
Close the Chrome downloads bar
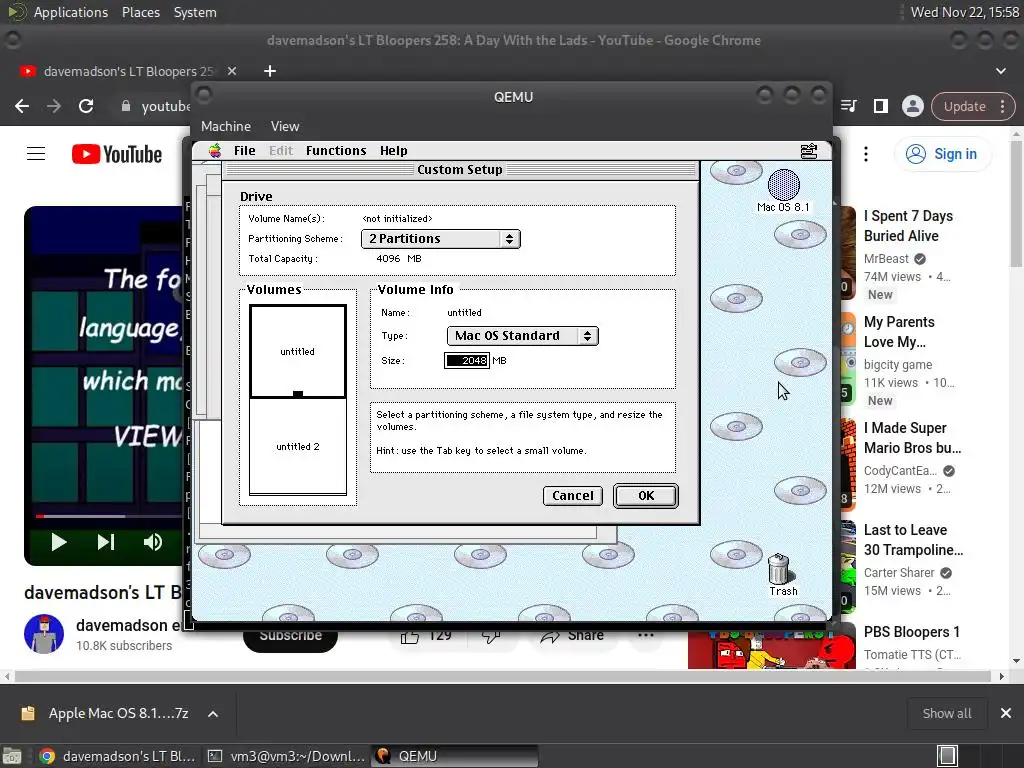[x=1006, y=714]
